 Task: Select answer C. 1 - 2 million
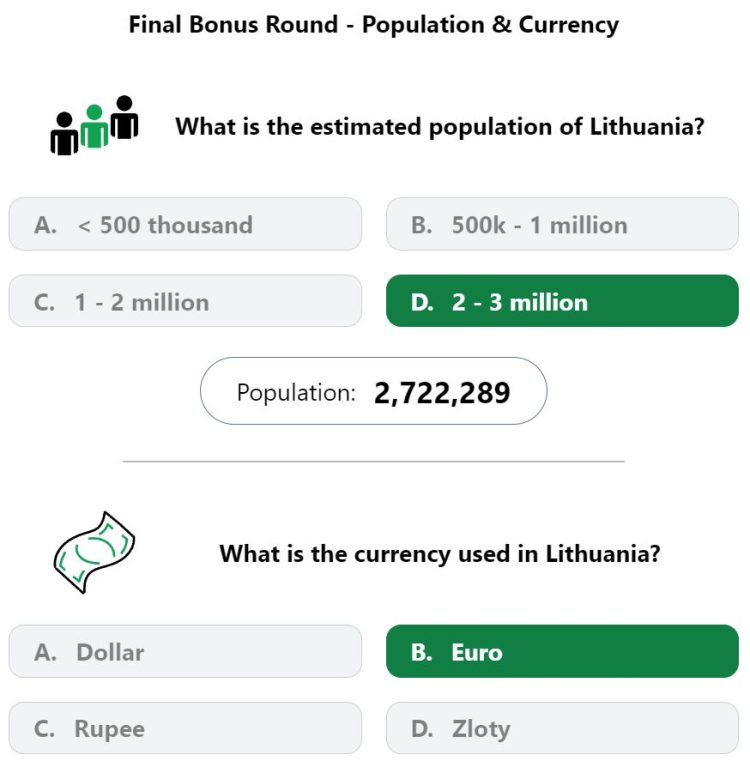click(x=185, y=301)
